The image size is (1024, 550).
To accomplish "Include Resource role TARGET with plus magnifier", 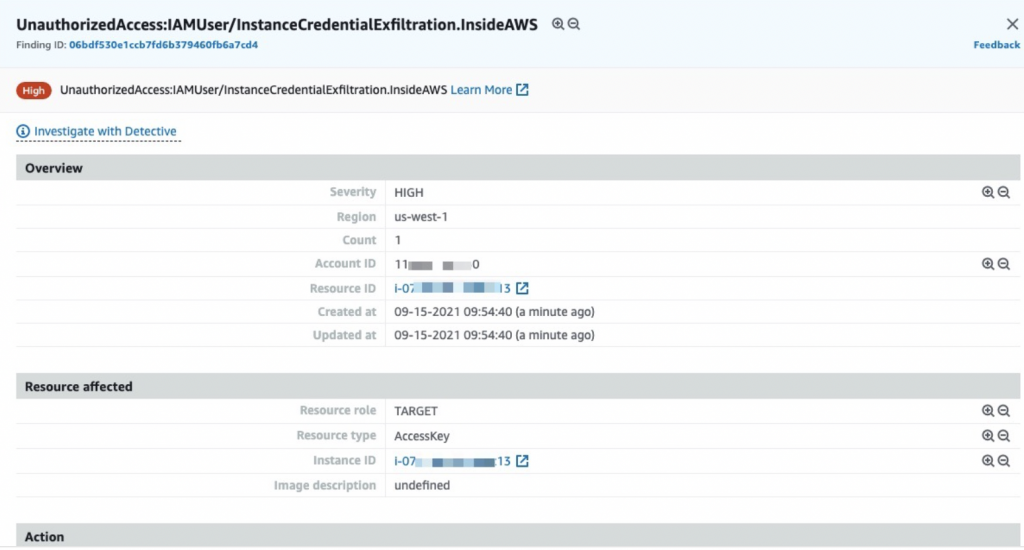I will click(987, 411).
